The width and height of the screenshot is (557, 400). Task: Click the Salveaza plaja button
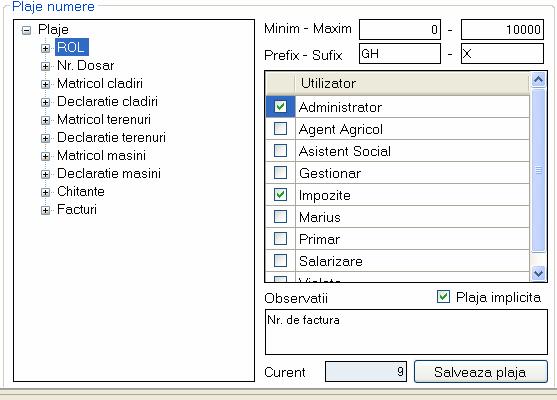tap(481, 372)
